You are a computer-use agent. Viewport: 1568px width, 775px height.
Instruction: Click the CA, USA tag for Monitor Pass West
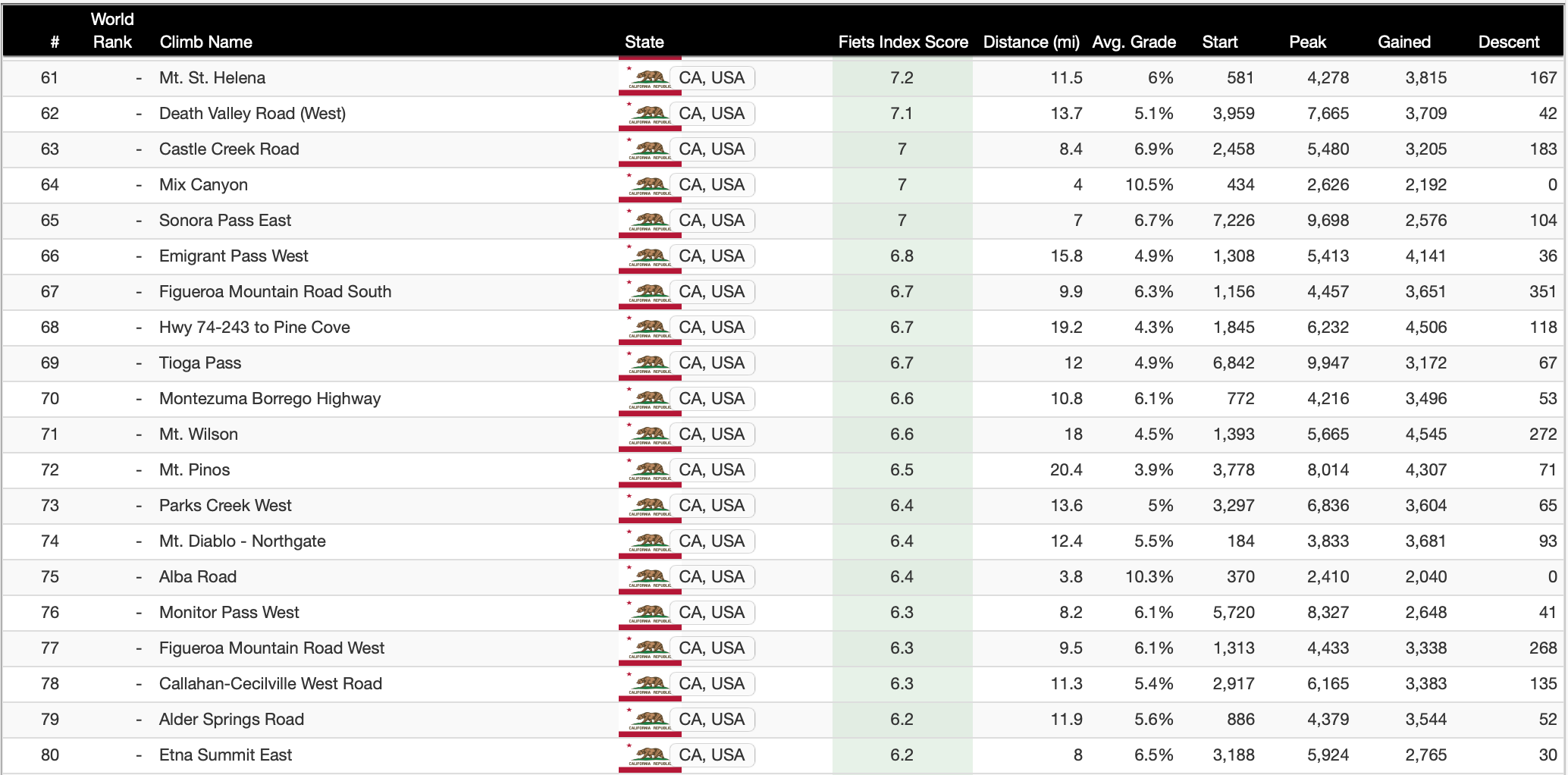(711, 613)
